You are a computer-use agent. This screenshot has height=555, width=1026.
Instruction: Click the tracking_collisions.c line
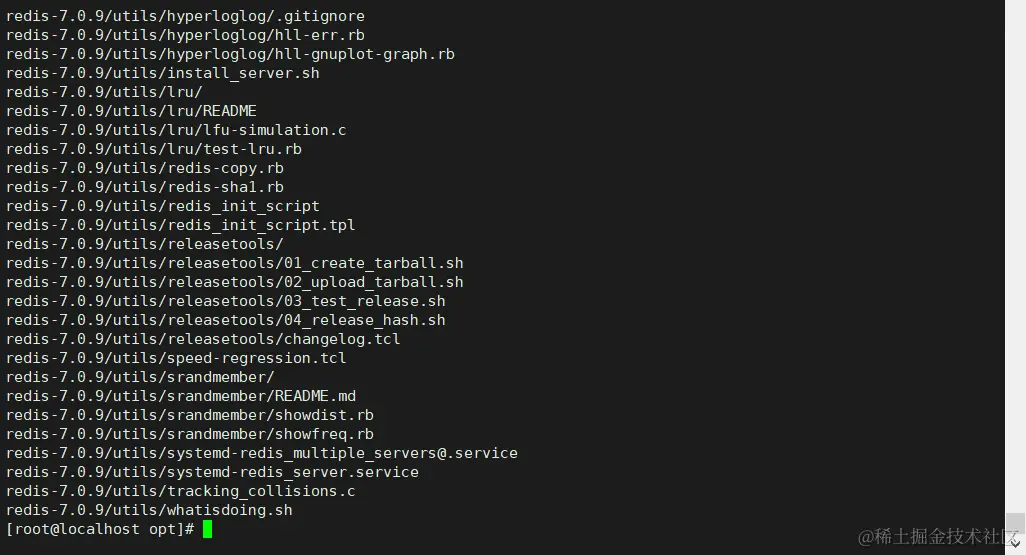click(180, 491)
